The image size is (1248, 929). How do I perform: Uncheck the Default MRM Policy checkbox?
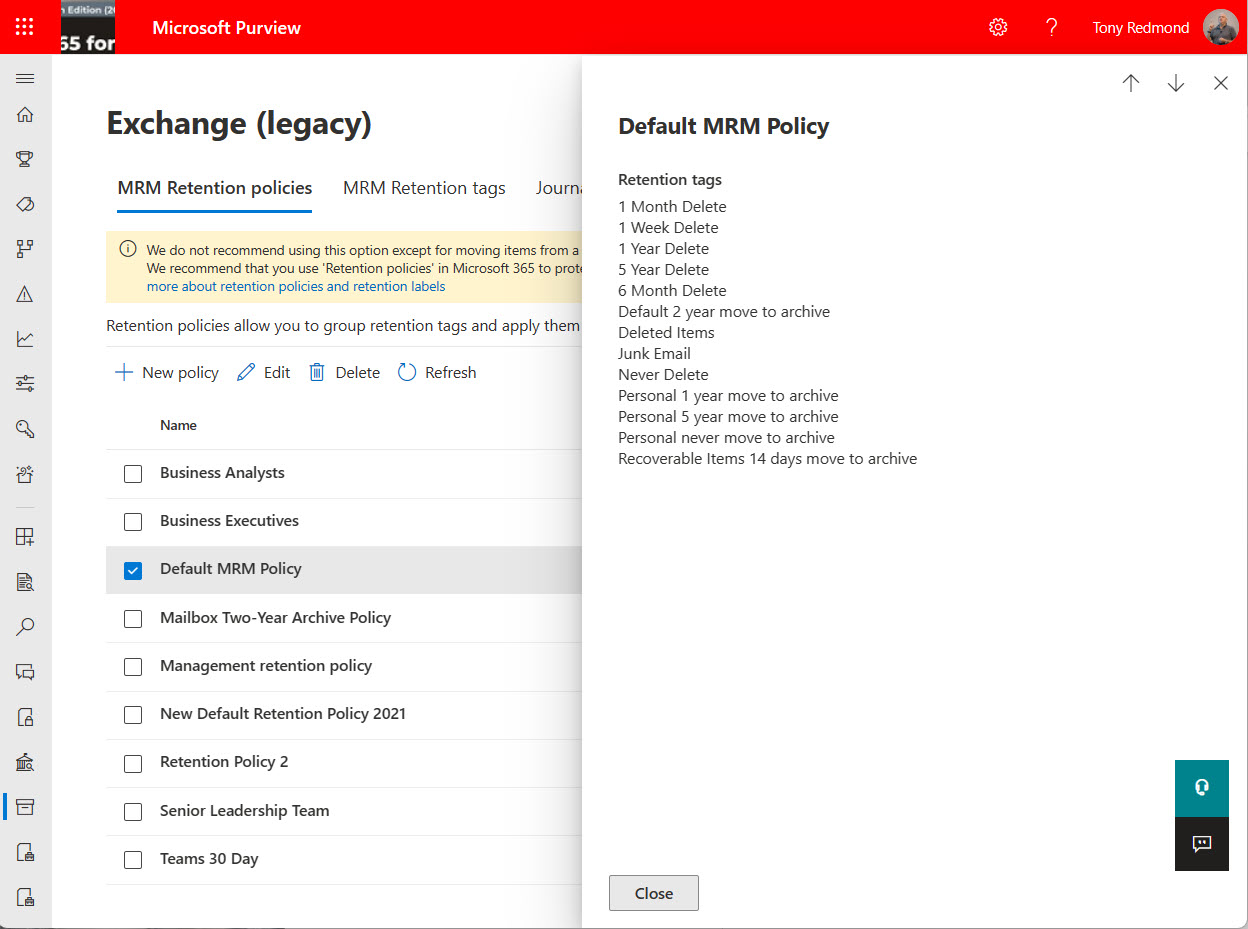coord(133,570)
